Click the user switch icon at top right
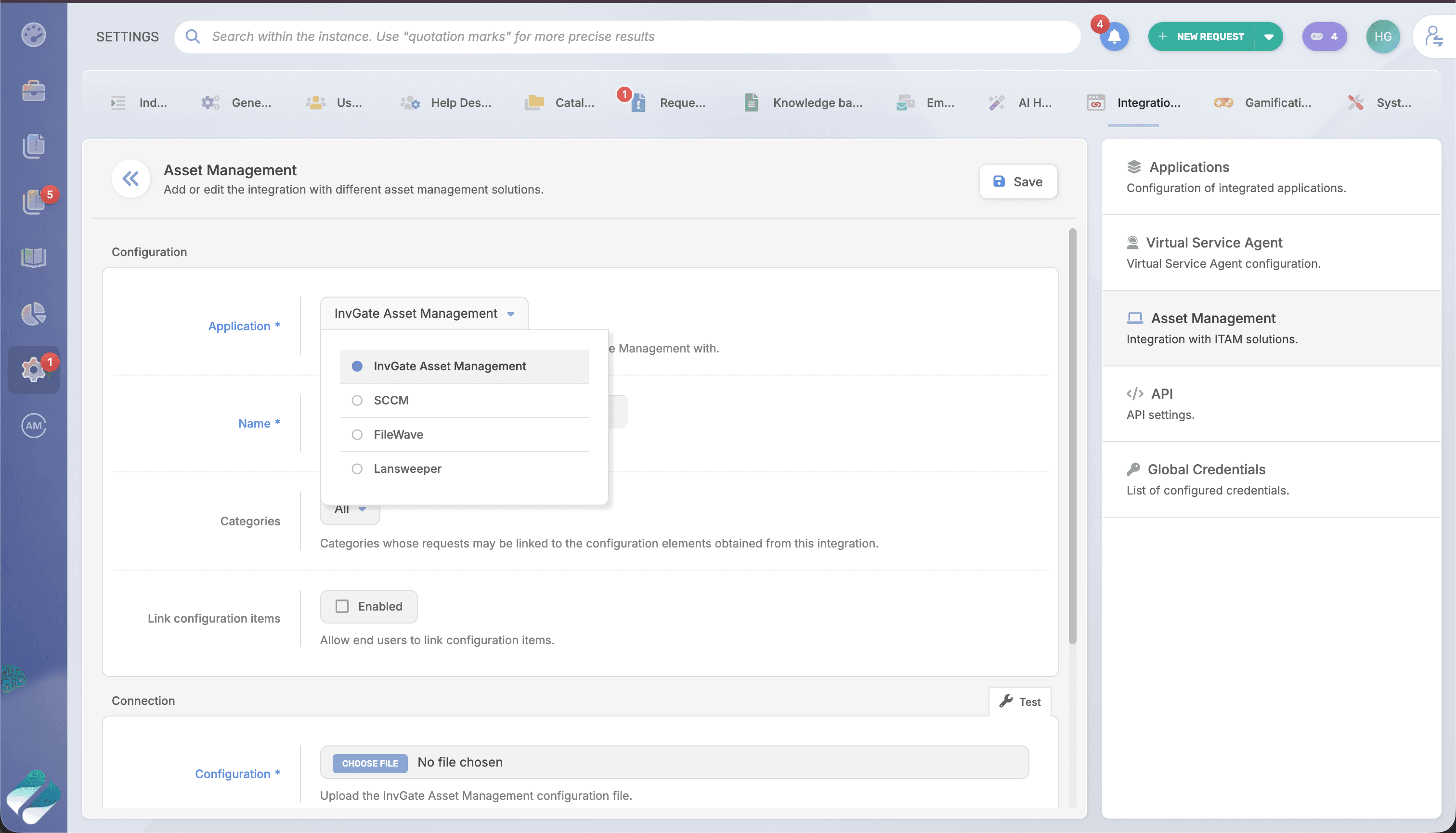 [1434, 37]
